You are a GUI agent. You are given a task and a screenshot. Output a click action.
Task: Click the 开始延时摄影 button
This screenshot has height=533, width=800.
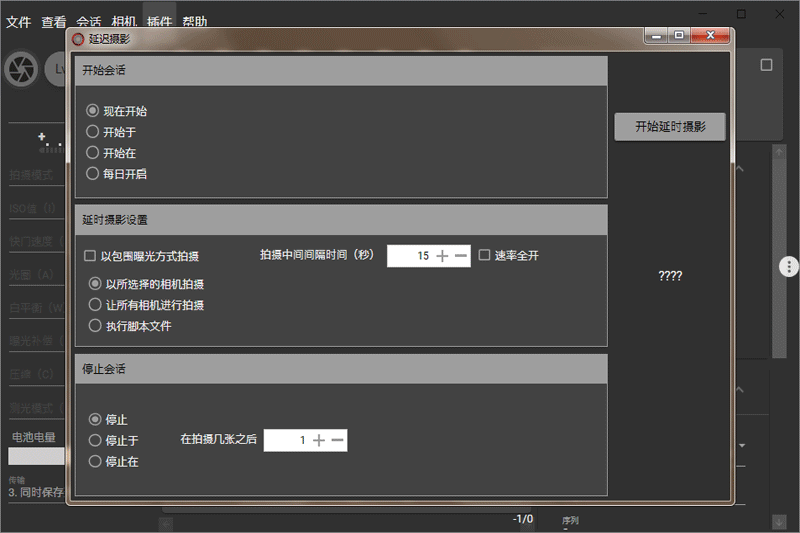pyautogui.click(x=670, y=126)
